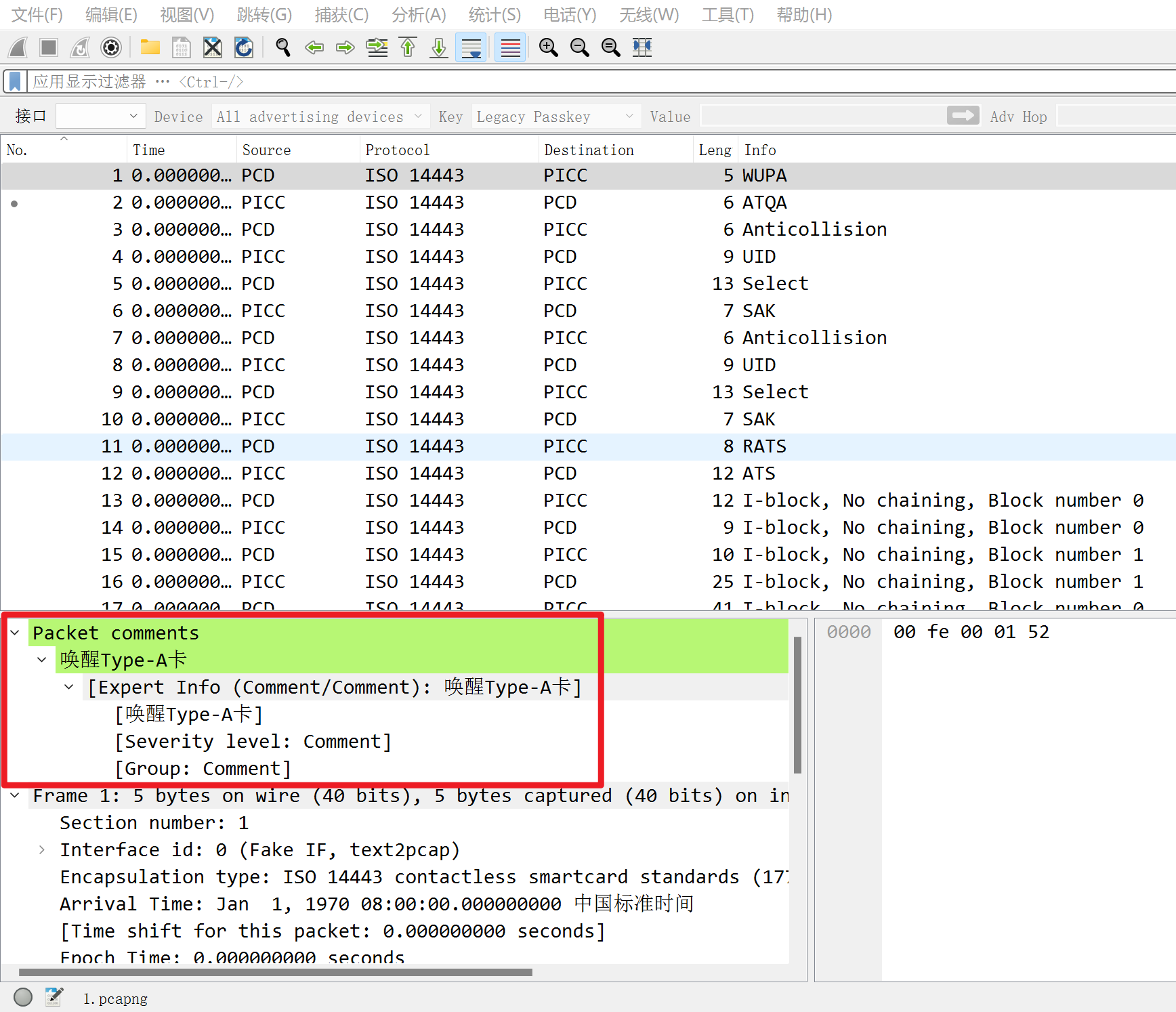
Task: Select packet 12 ATS row
Action: (x=588, y=473)
